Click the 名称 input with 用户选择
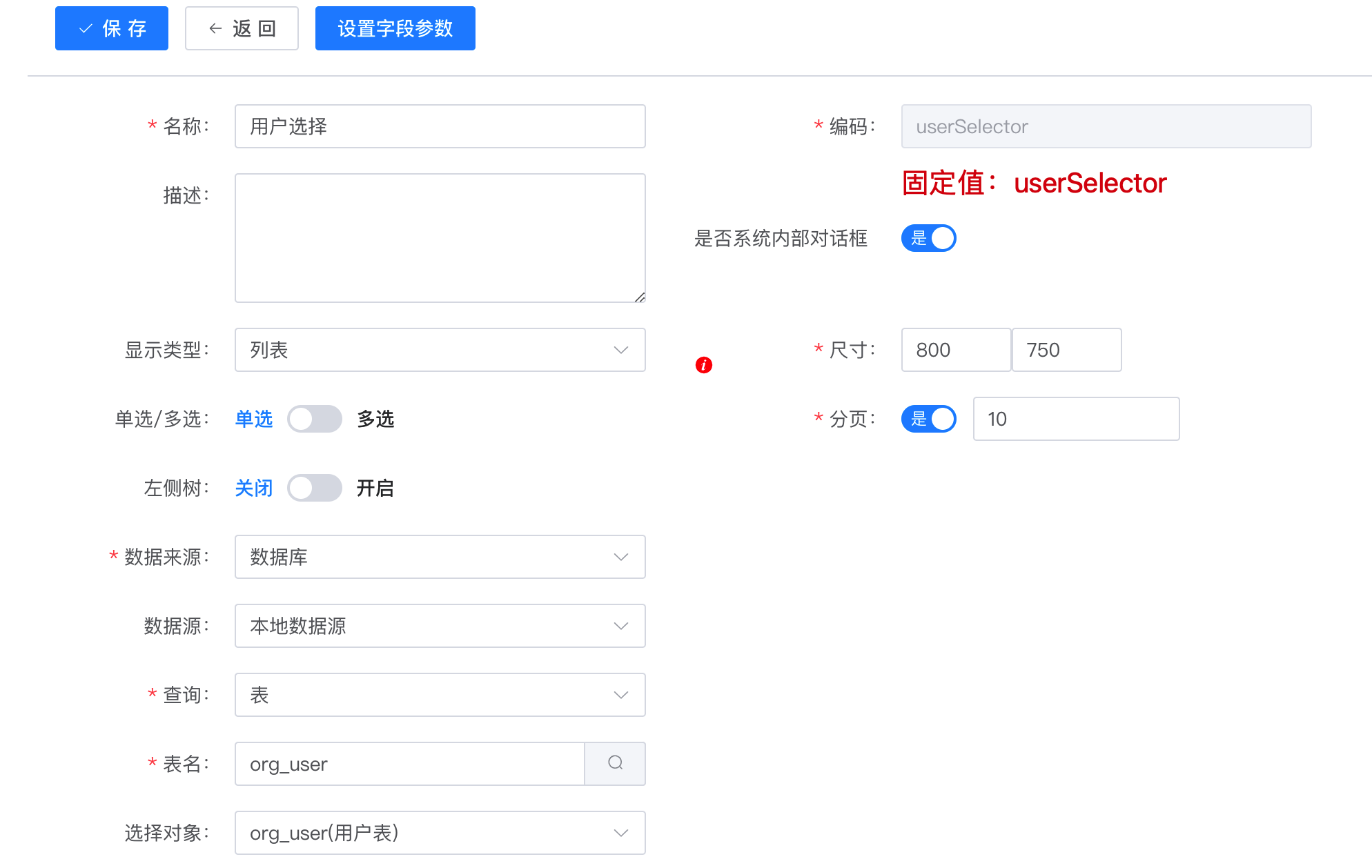Image resolution: width=1372 pixels, height=868 pixels. pos(440,126)
